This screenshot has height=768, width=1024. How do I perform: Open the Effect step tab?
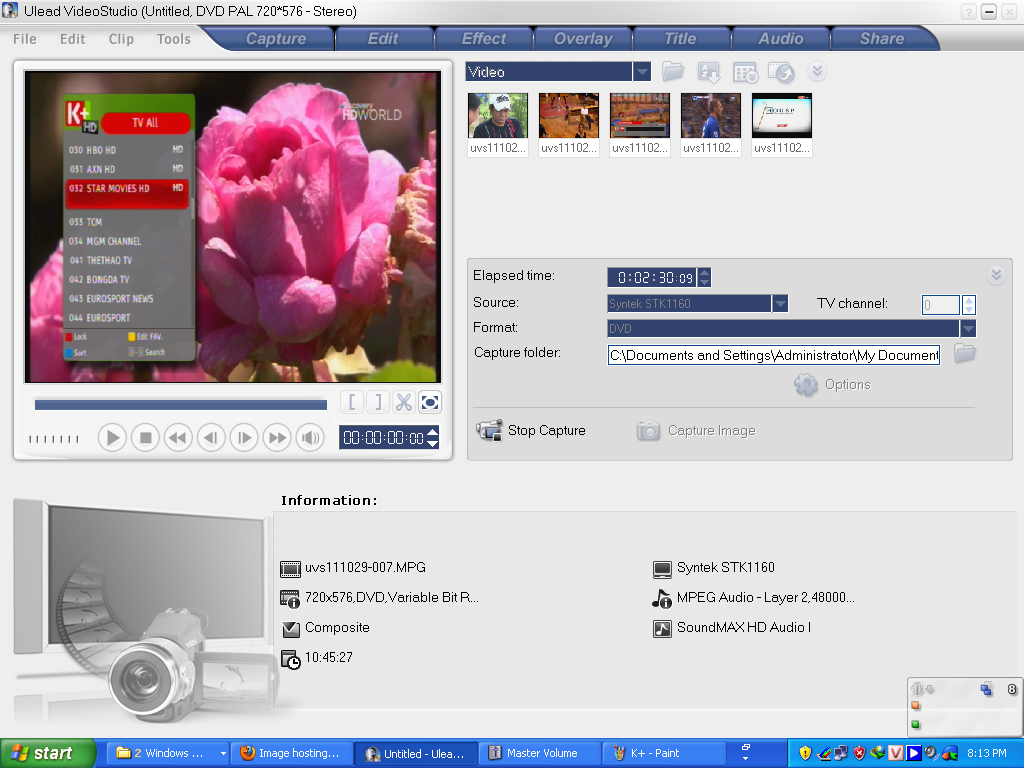(x=483, y=39)
